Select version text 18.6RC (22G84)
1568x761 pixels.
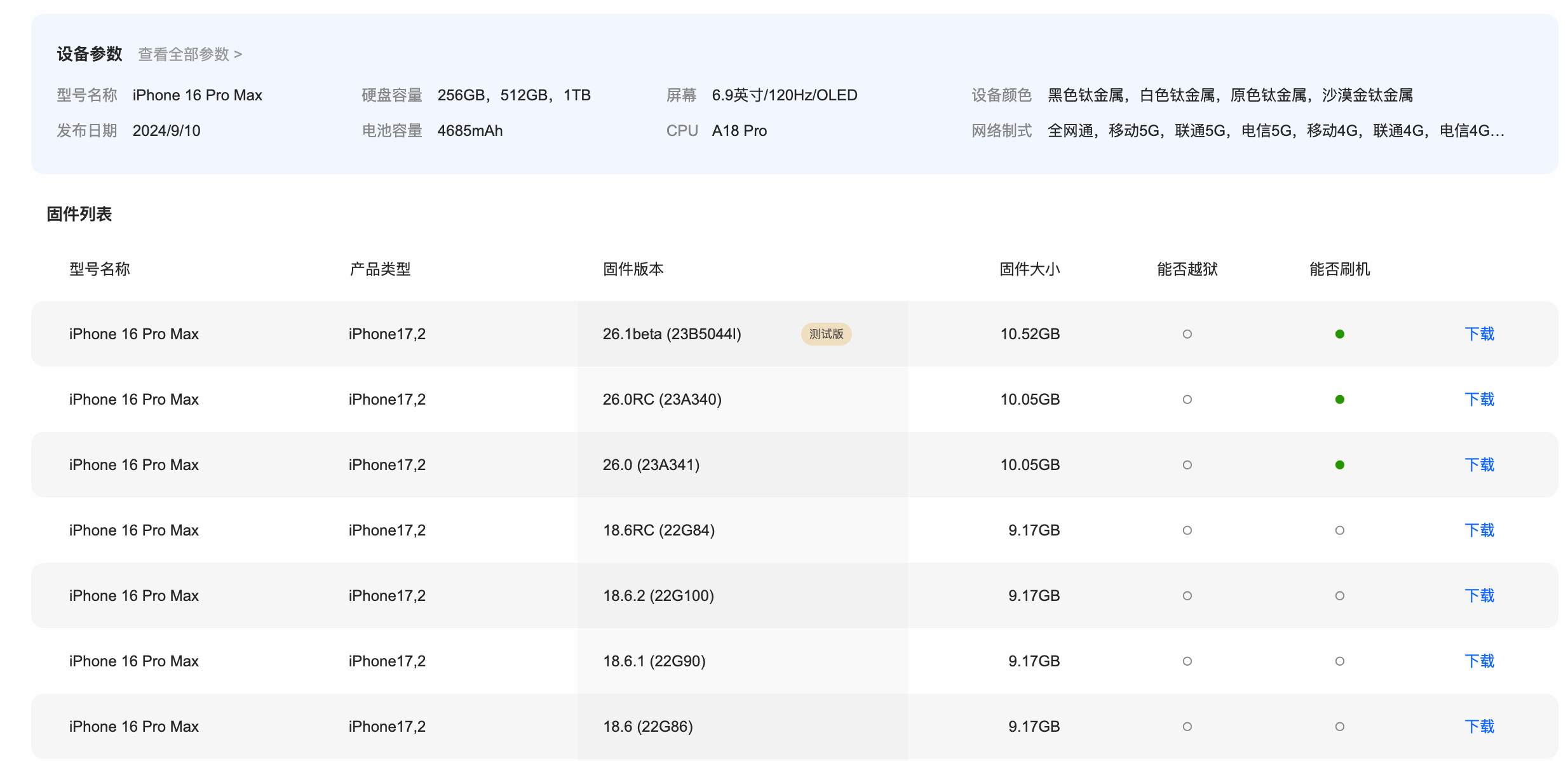[659, 530]
